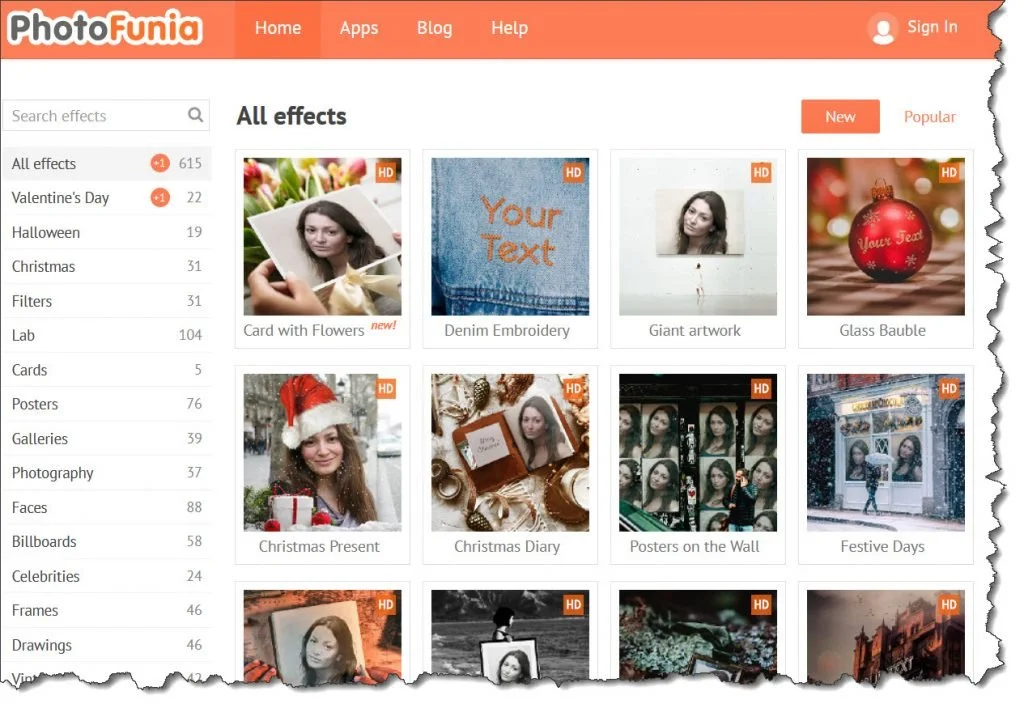The width and height of the screenshot is (1024, 708).
Task: Open the Blog page
Action: click(434, 28)
